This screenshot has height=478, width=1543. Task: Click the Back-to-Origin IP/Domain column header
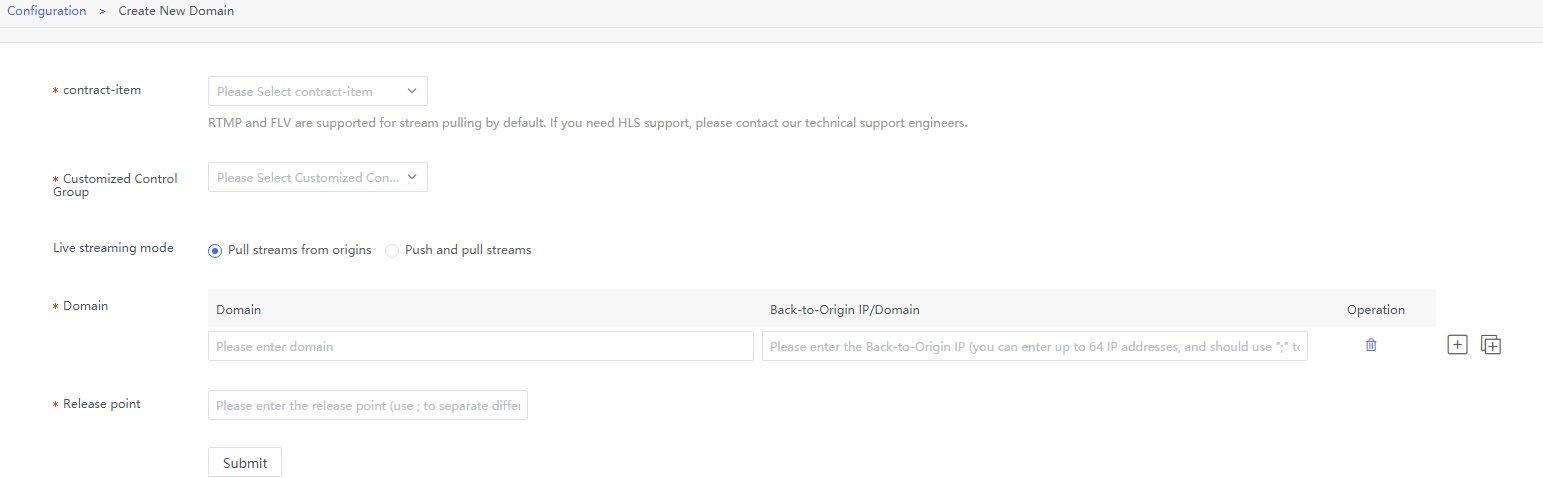844,310
